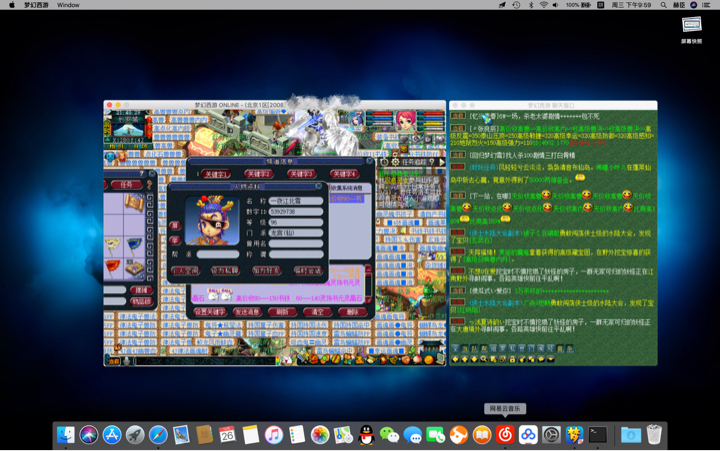
Task: Select the 关键字2 keyword button
Action: point(259,174)
